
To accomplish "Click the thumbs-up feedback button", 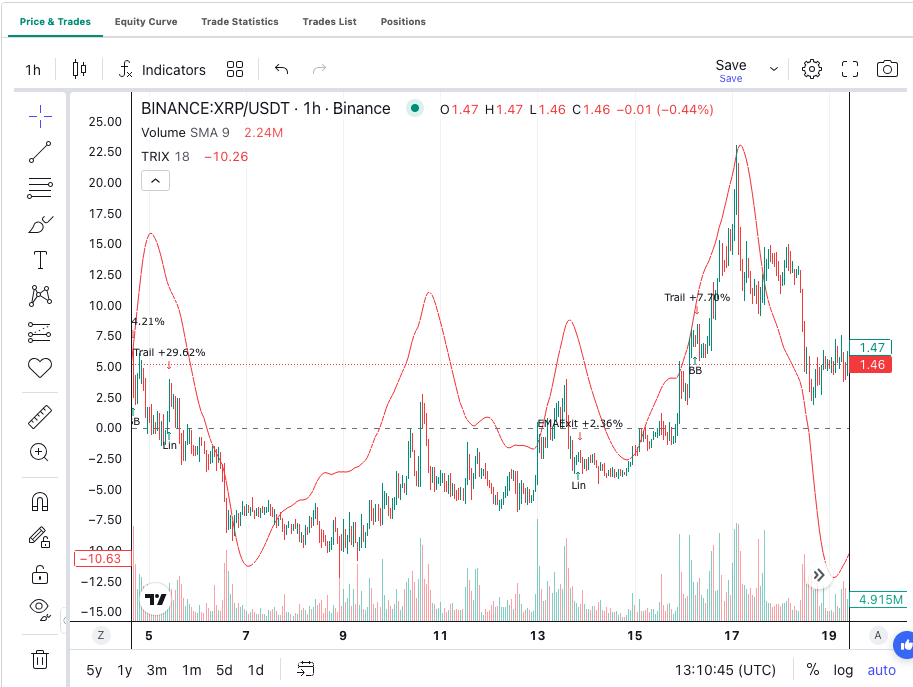I will (x=904, y=645).
